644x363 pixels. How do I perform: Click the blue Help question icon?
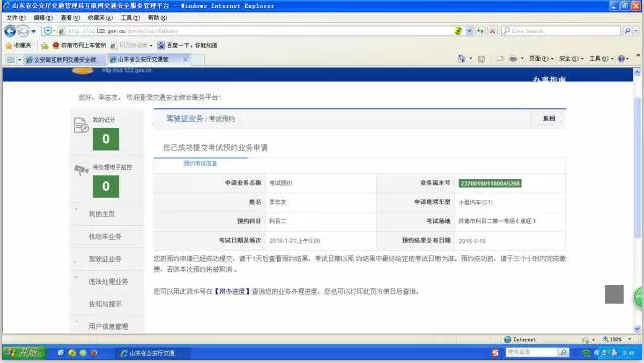621,59
